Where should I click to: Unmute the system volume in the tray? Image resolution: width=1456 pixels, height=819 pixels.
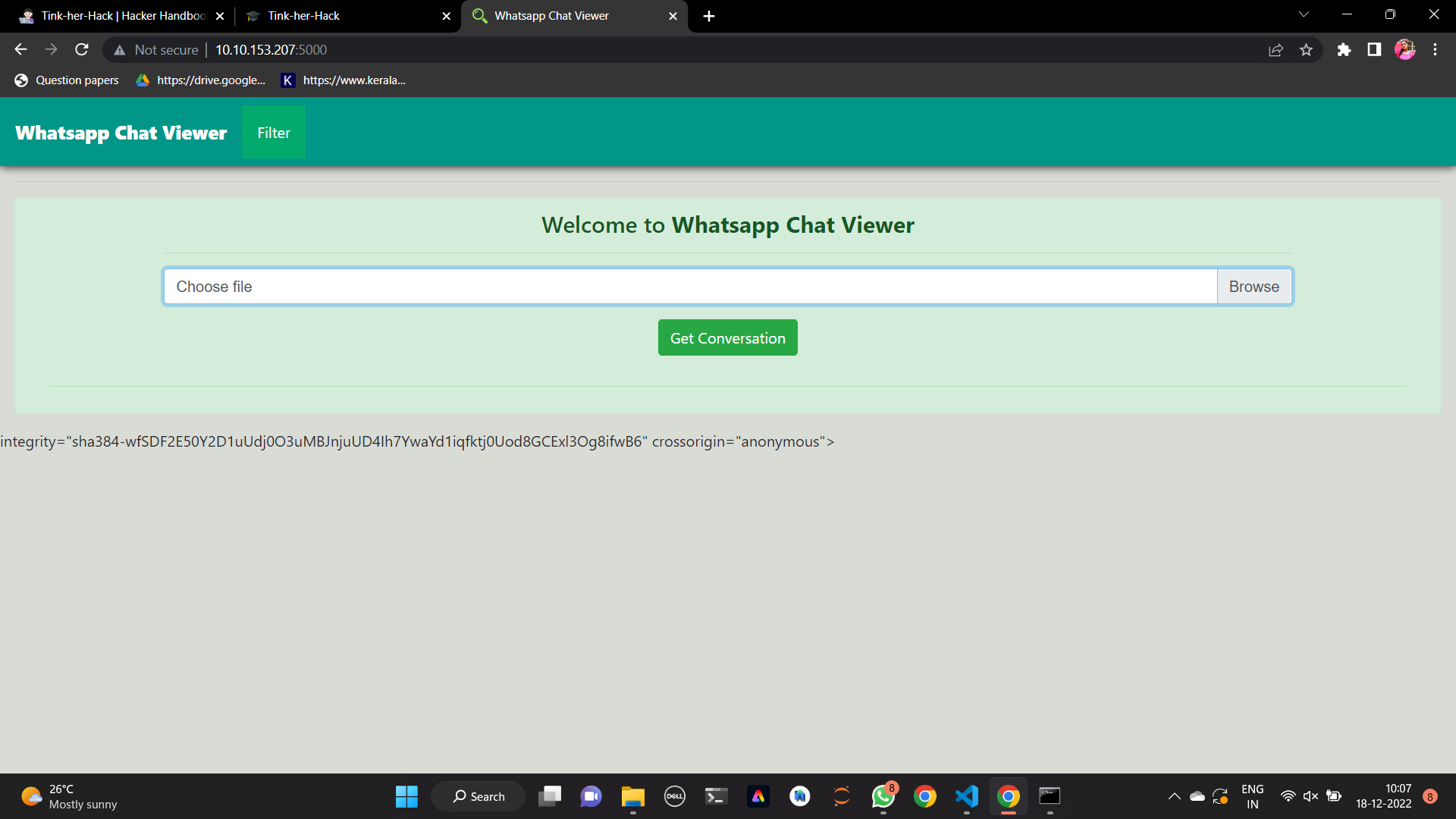click(x=1310, y=796)
